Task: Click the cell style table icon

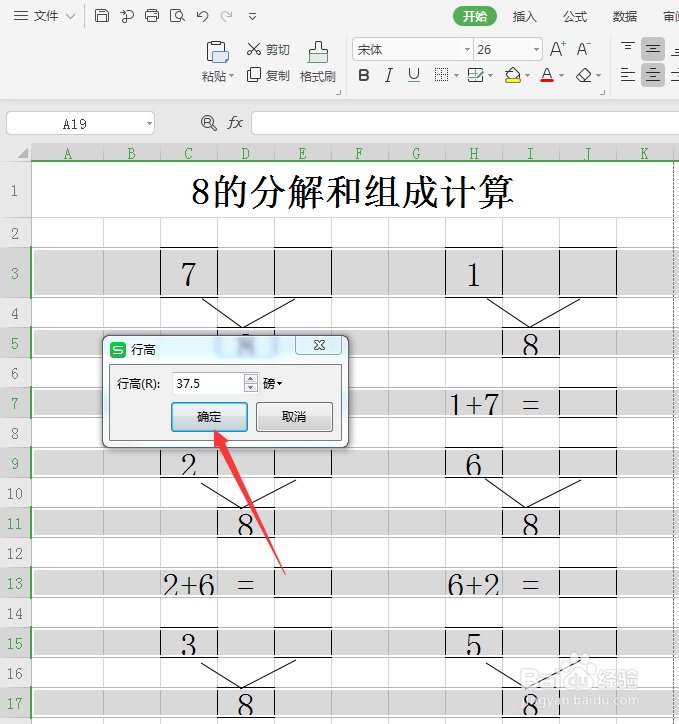Action: tap(475, 74)
